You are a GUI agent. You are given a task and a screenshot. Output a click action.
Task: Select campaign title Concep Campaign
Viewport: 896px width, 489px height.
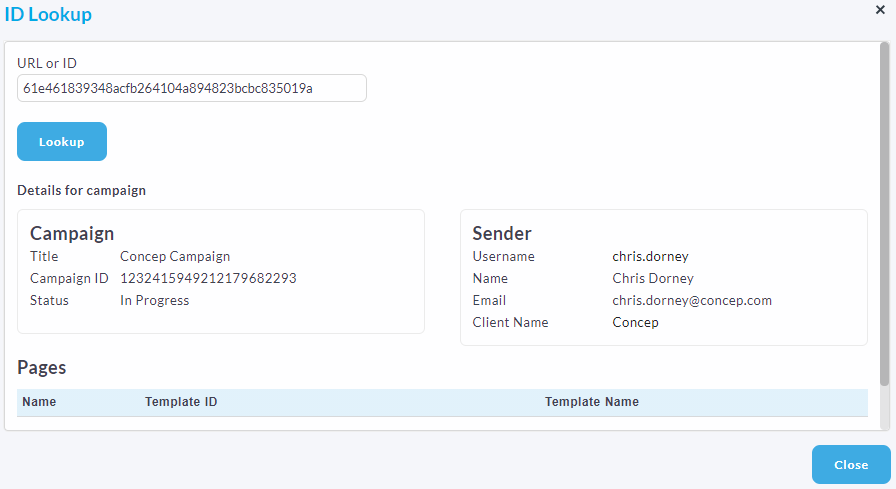tap(175, 256)
